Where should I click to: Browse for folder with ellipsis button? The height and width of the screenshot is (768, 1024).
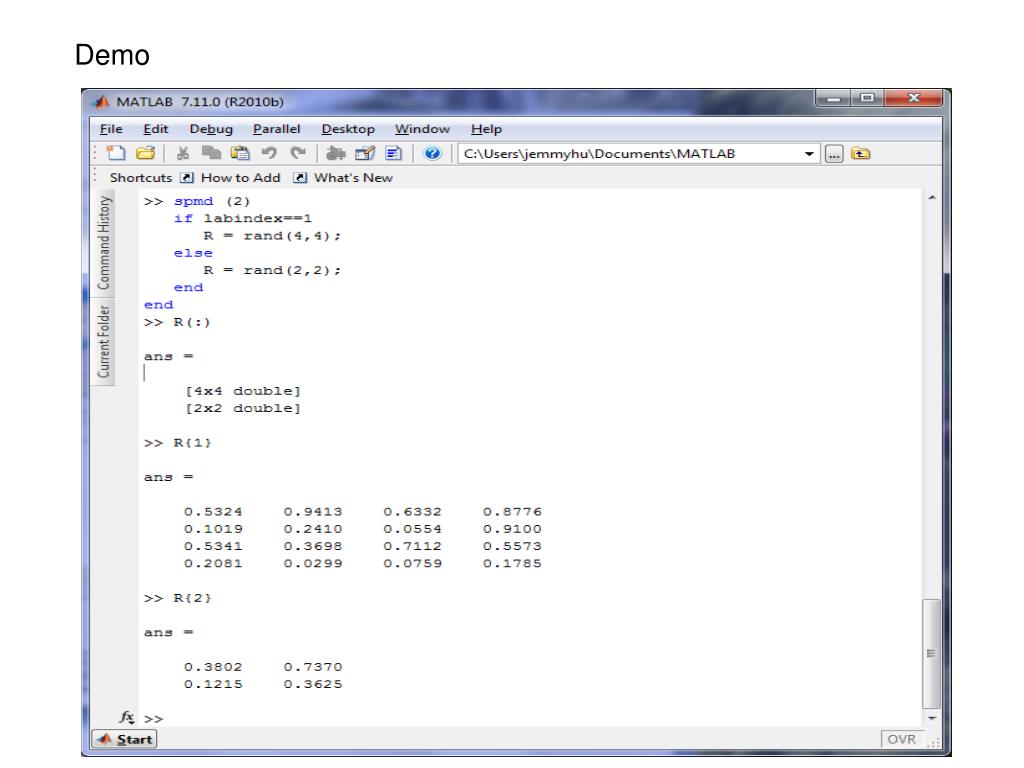click(x=835, y=155)
